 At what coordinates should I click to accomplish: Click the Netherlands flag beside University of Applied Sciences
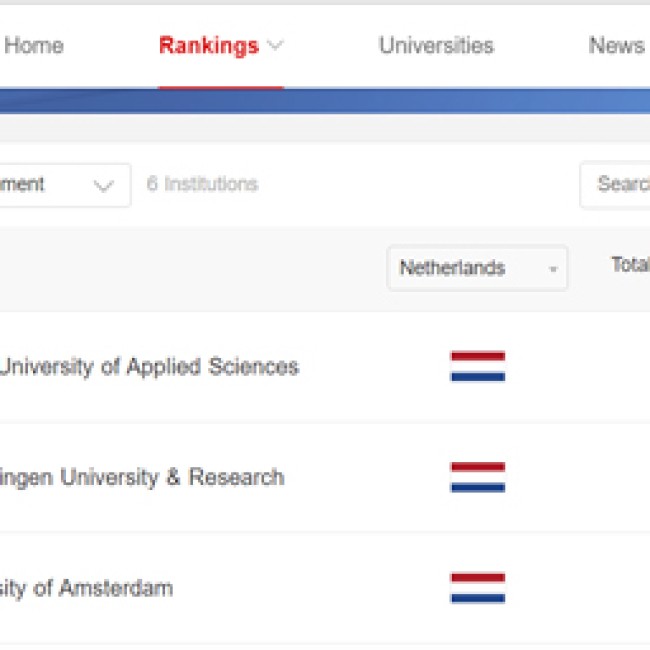pyautogui.click(x=478, y=366)
